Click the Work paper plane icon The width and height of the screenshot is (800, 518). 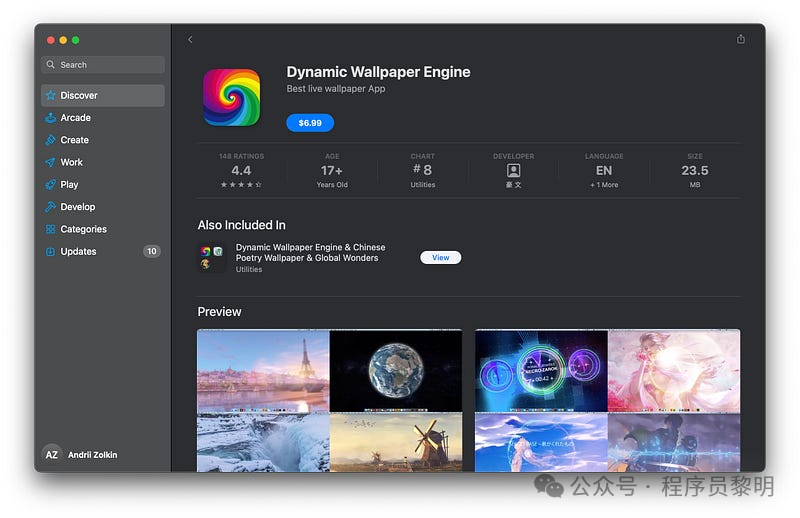(51, 162)
